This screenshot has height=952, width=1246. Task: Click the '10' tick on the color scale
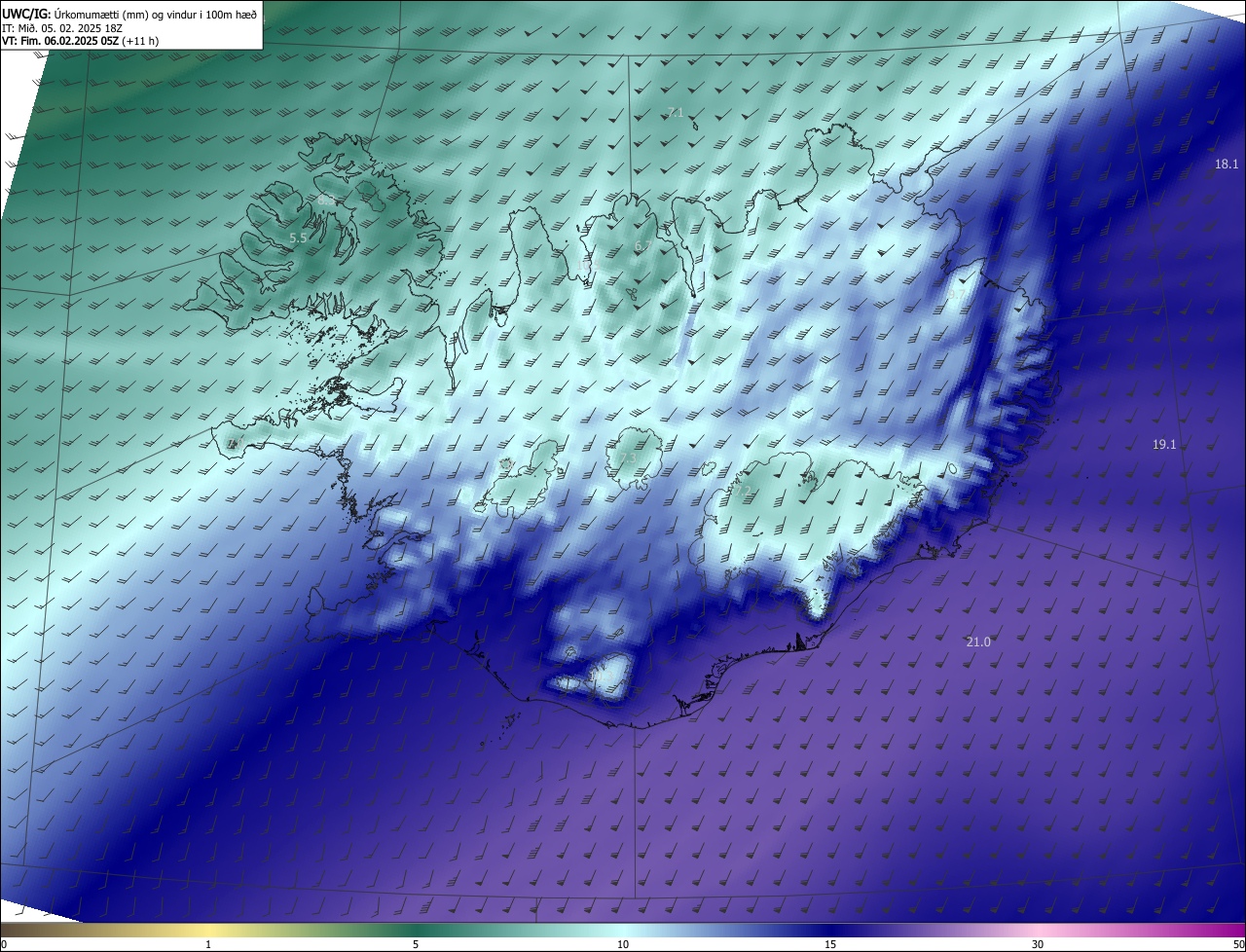point(623,945)
